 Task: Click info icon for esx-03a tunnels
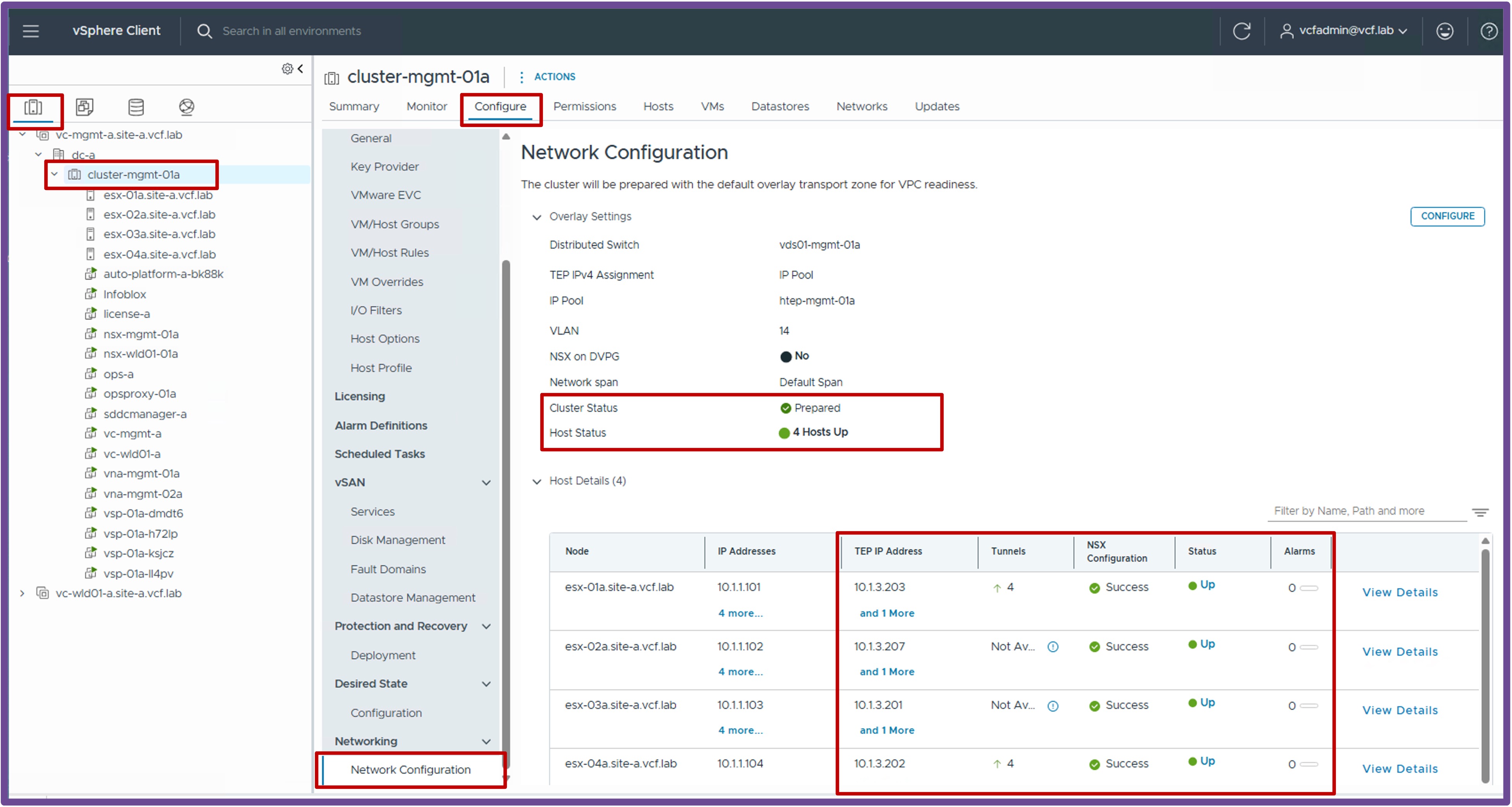click(1053, 706)
